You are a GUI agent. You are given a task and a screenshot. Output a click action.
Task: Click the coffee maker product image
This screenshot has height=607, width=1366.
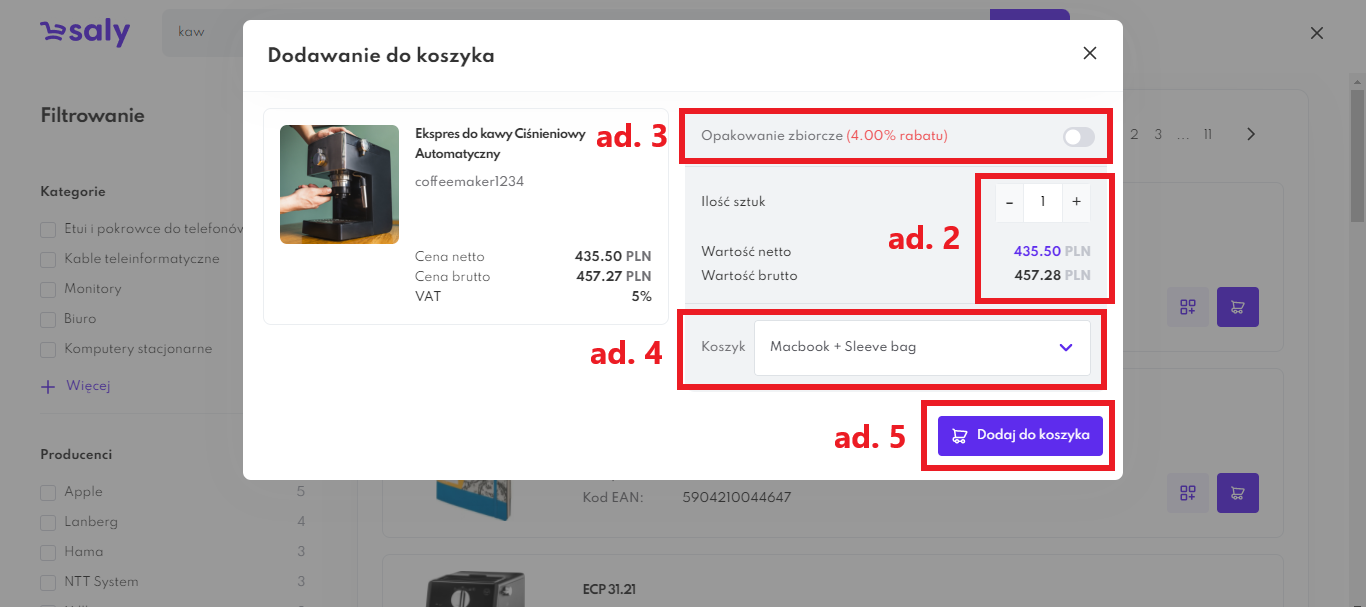[x=325, y=184]
